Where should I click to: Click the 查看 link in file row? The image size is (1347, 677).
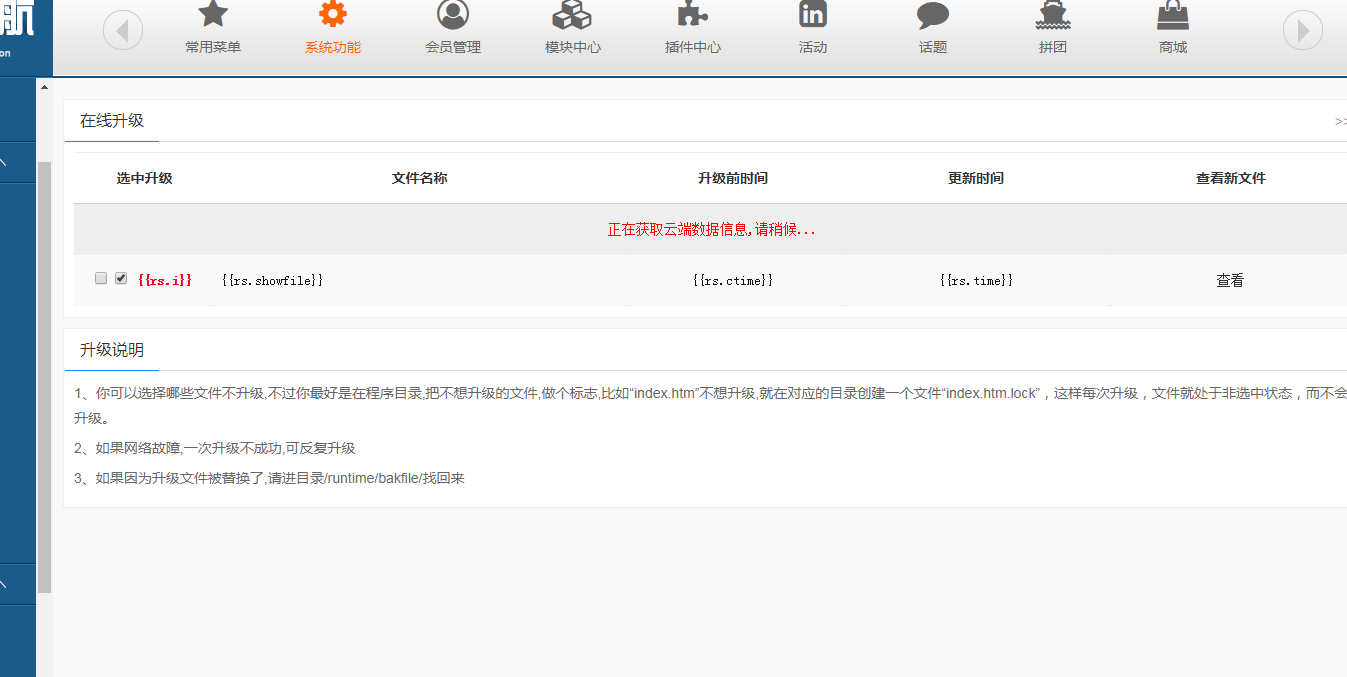point(1230,281)
